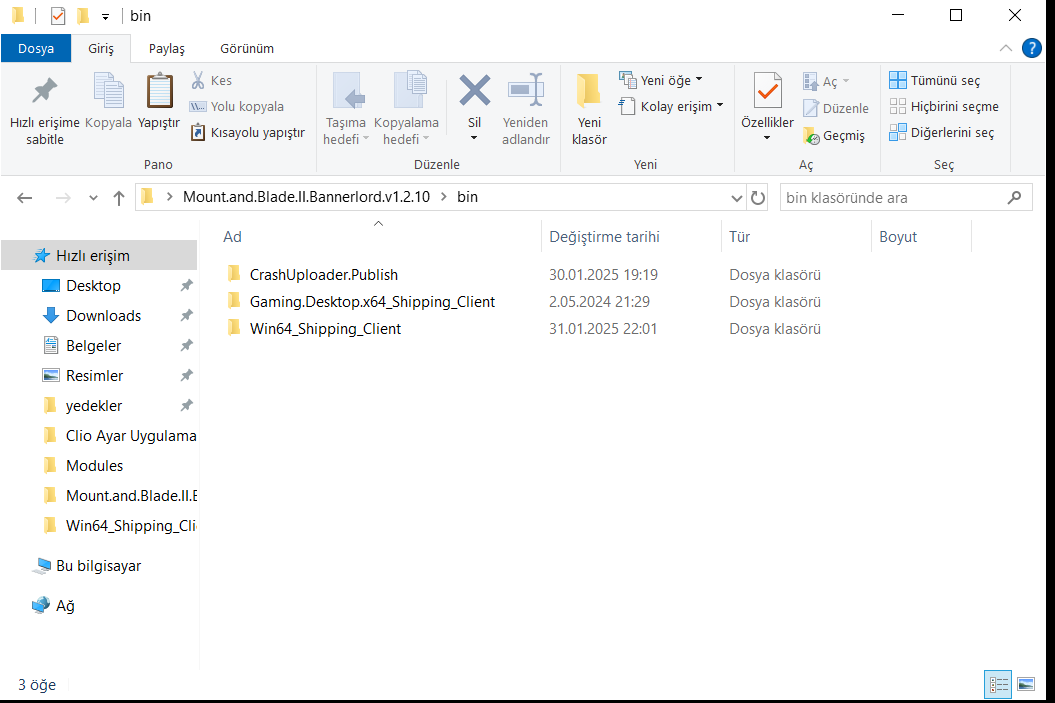This screenshot has width=1055, height=703.
Task: Click Hiçbirini seçme (select none)
Action: [944, 106]
